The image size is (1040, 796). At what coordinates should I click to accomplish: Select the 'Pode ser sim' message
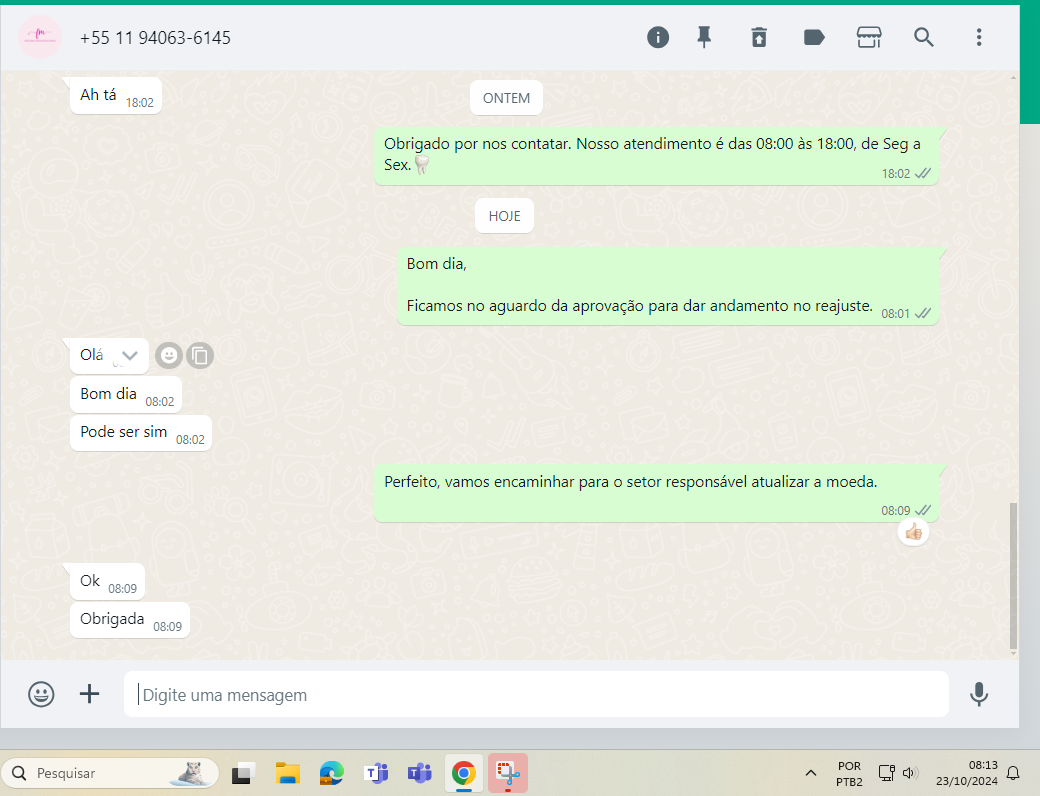point(141,432)
